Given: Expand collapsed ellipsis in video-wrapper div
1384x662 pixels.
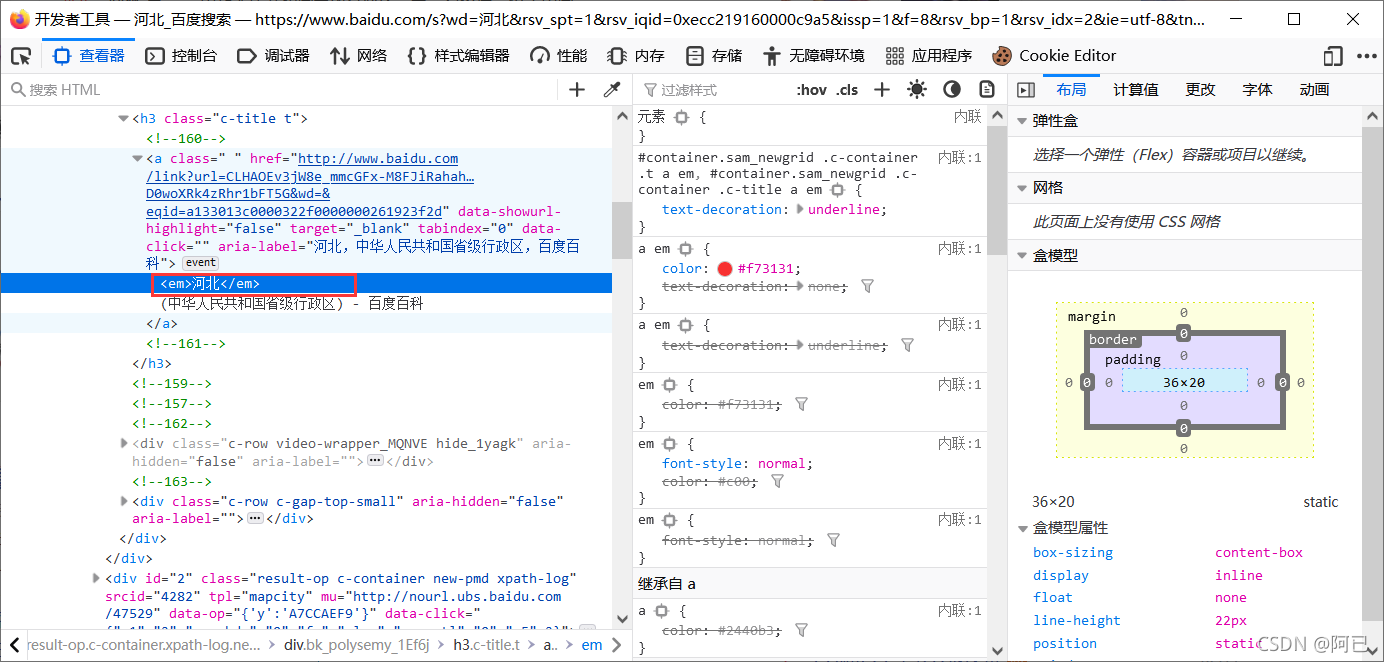Looking at the screenshot, I should pos(376,461).
